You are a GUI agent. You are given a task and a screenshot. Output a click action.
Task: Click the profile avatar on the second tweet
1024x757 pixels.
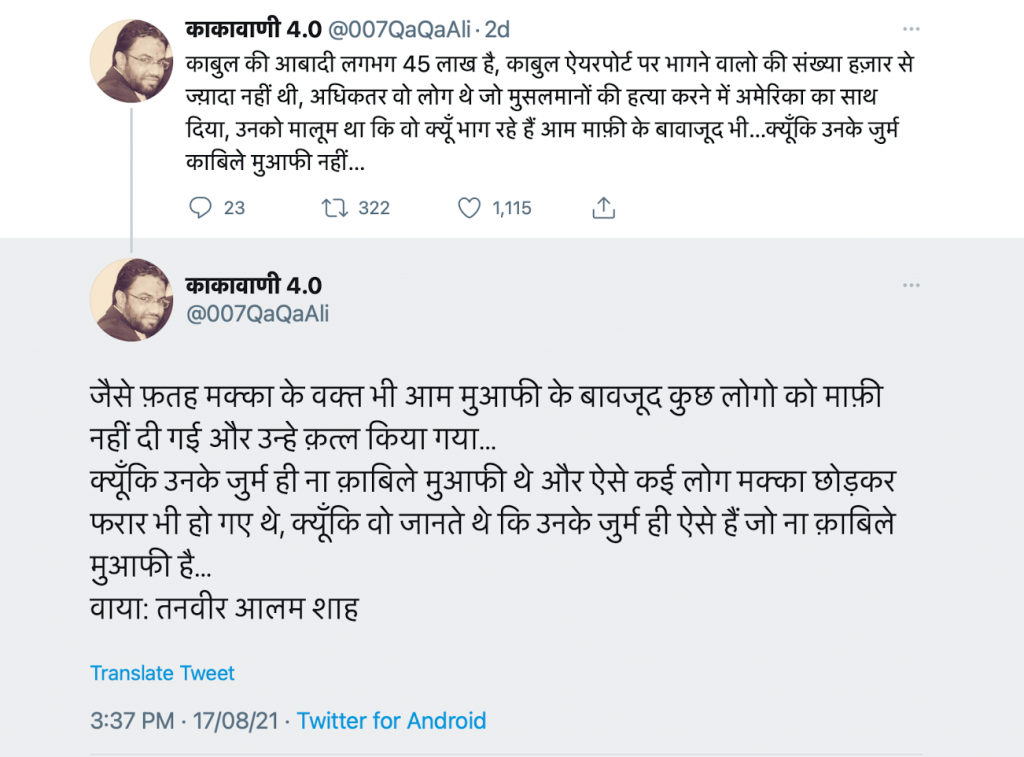[133, 300]
